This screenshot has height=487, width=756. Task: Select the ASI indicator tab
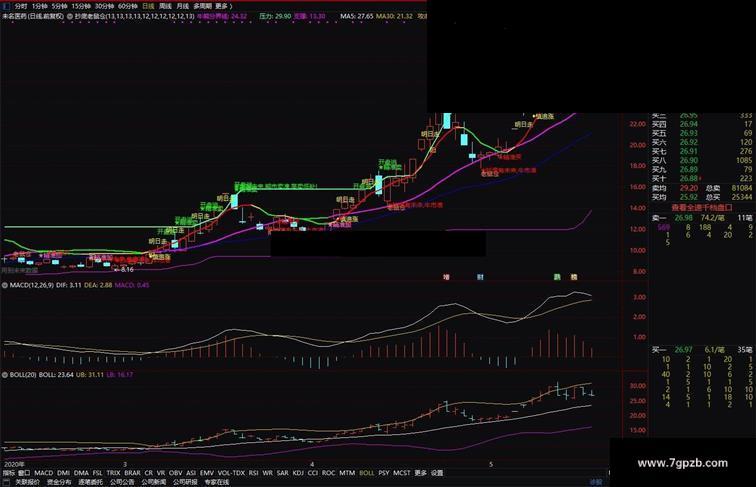coord(191,473)
